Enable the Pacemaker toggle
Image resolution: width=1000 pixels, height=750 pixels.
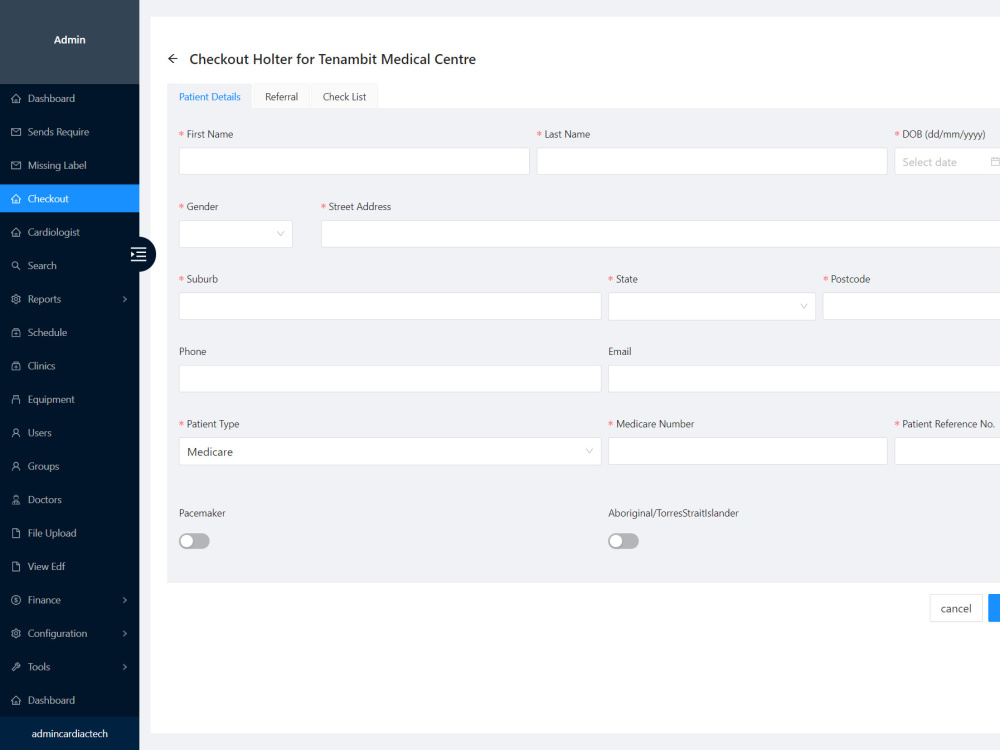(194, 540)
